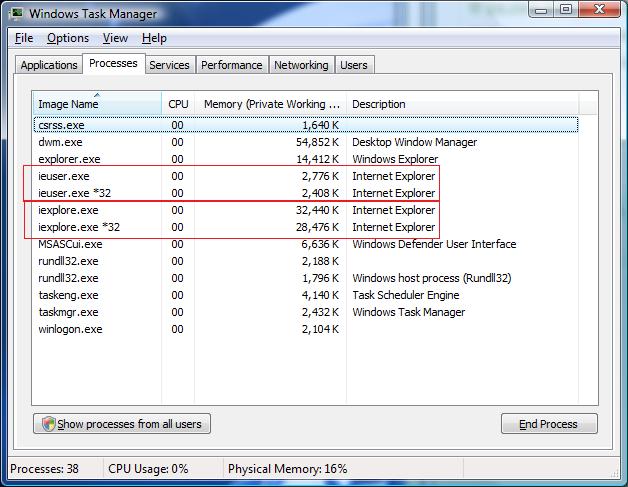The image size is (628, 487).
Task: Sort by CPU column header
Action: tap(178, 104)
